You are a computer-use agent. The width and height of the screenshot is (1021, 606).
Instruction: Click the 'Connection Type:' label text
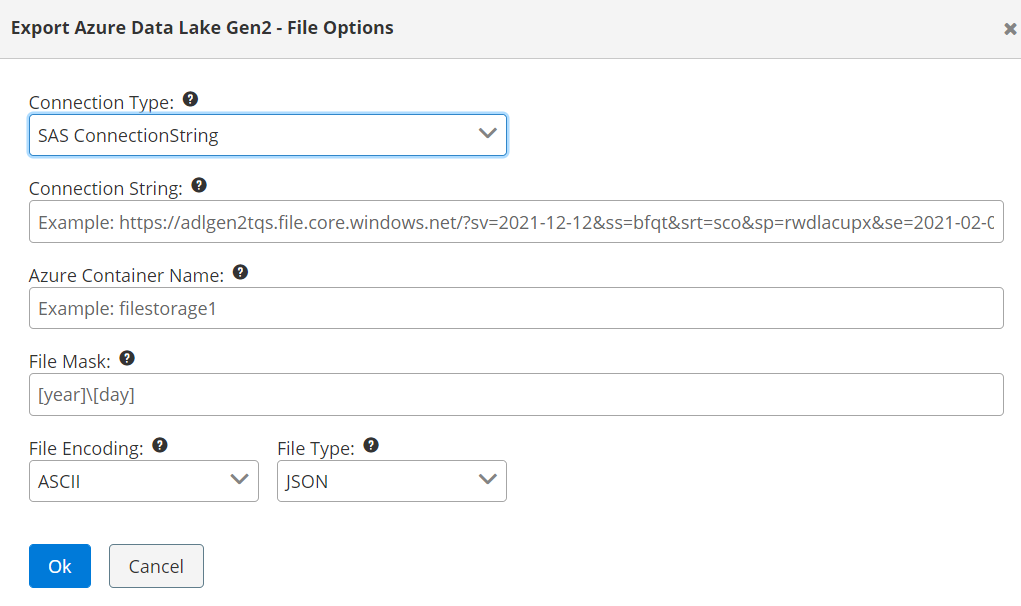101,102
